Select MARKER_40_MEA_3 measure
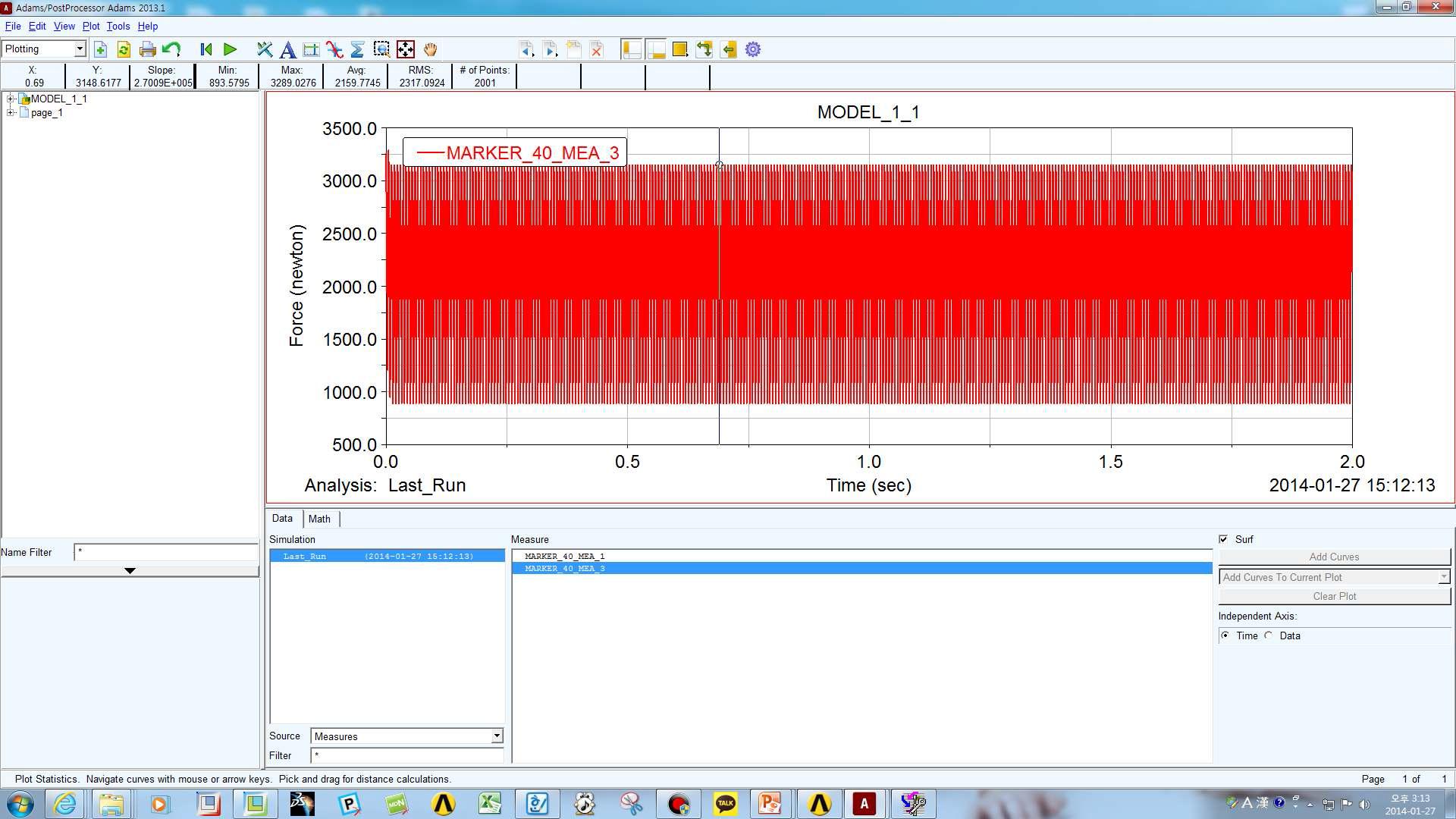1456x819 pixels. (862, 569)
